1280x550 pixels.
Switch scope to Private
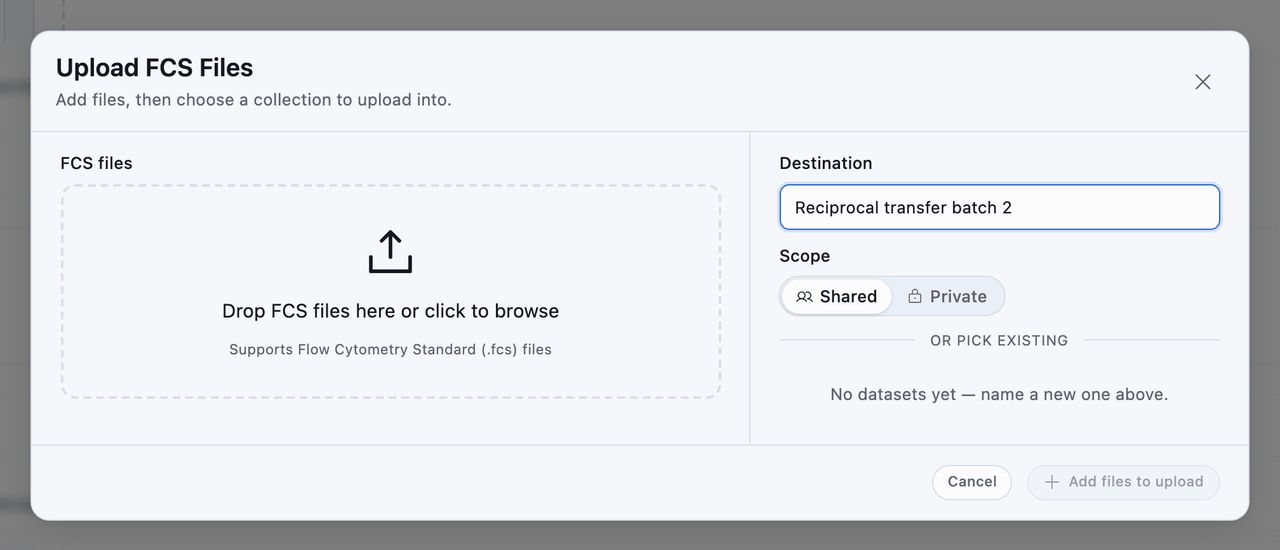(x=947, y=296)
